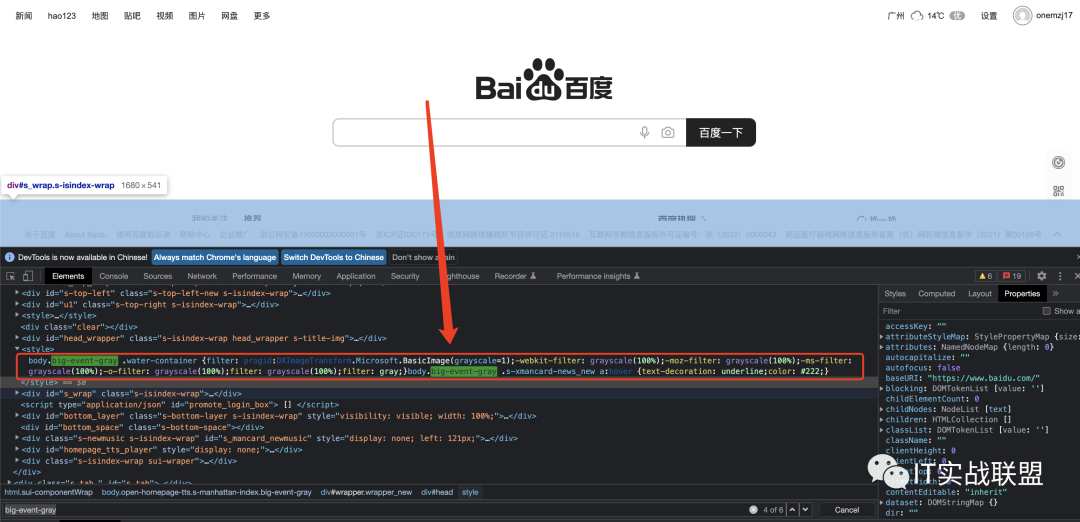
Task: Open the Memory tab
Action: pyautogui.click(x=307, y=276)
